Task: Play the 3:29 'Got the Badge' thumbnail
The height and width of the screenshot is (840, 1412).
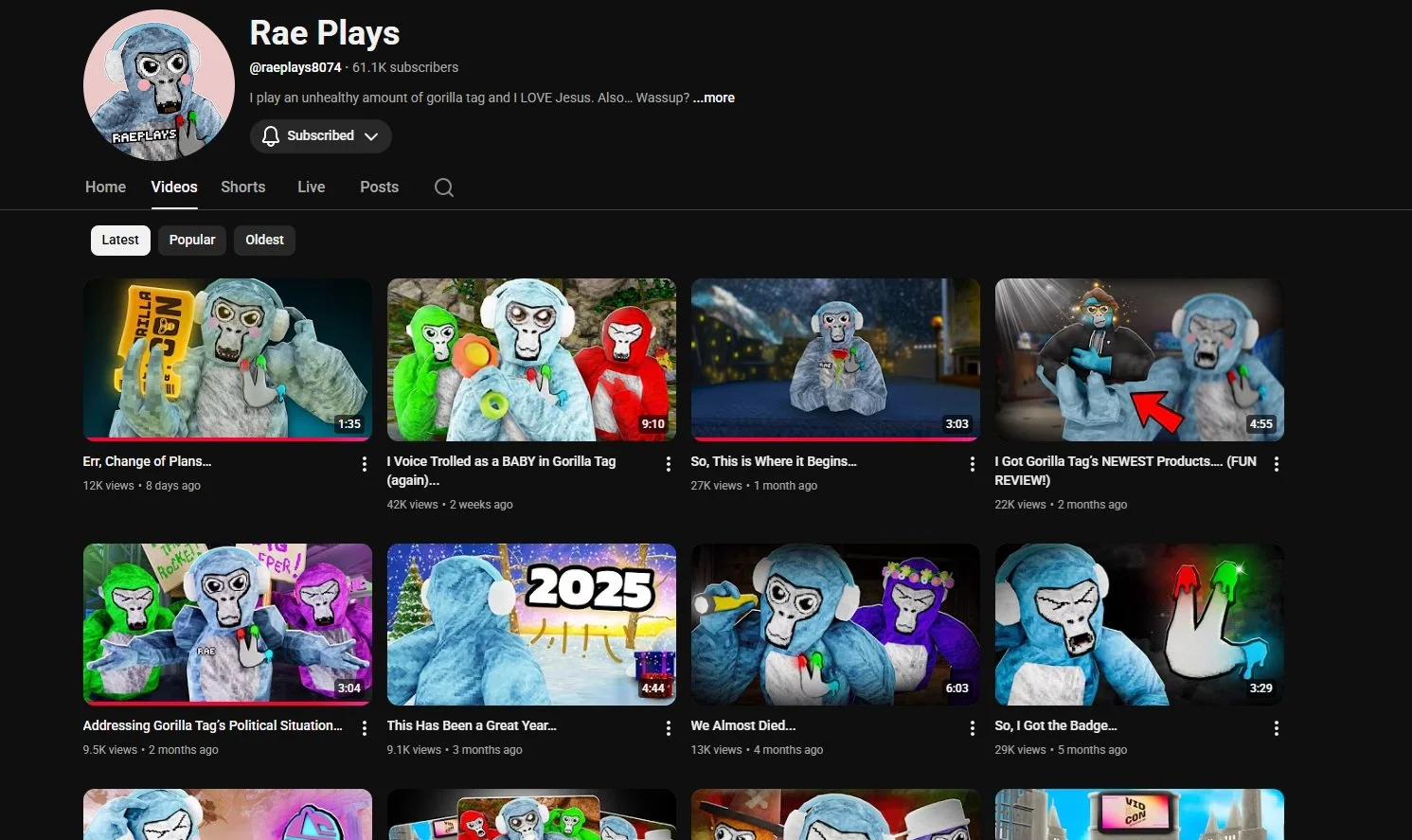Action: 1139,624
